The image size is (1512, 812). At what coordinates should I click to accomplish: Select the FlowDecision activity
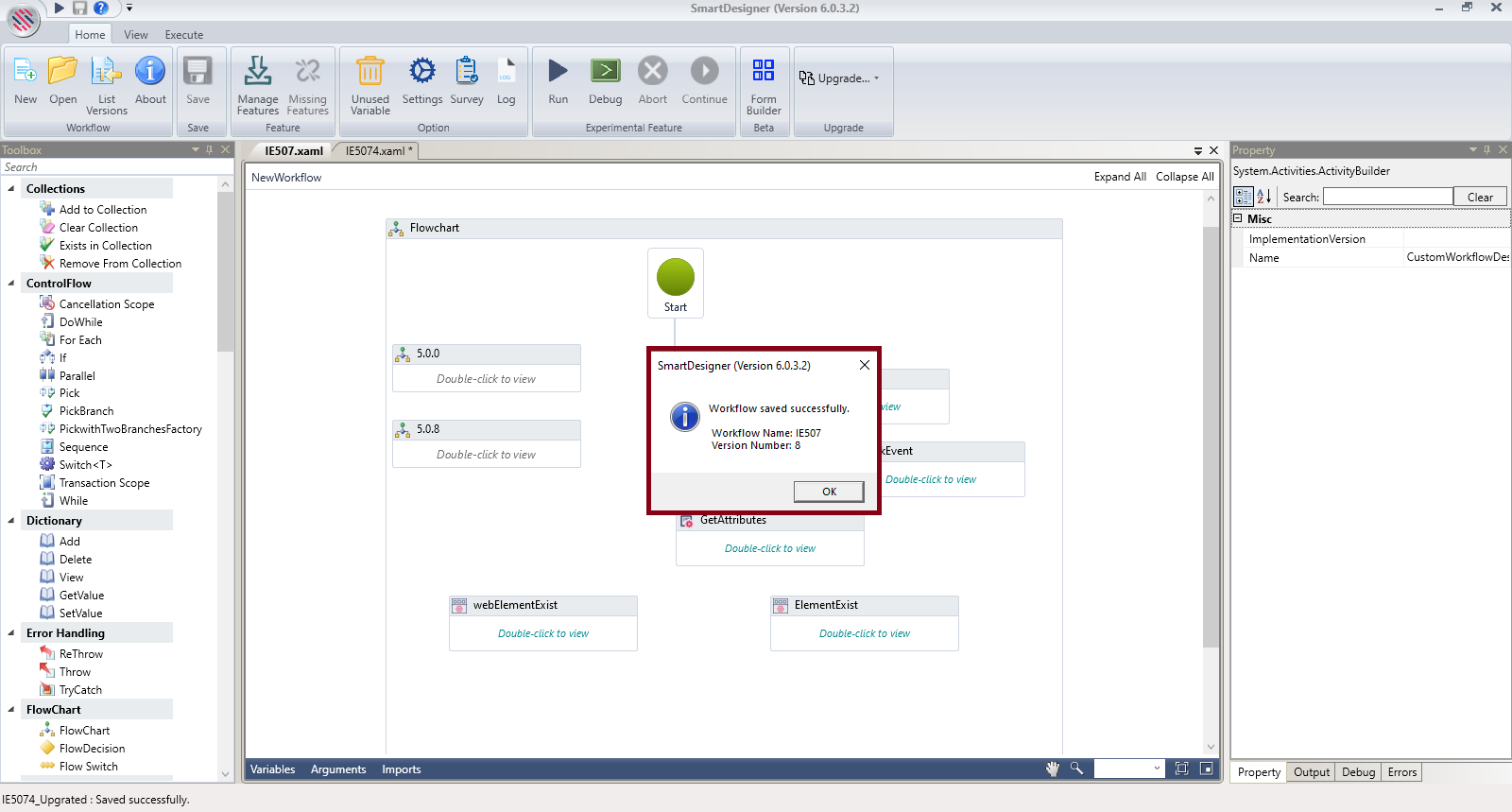[x=92, y=749]
